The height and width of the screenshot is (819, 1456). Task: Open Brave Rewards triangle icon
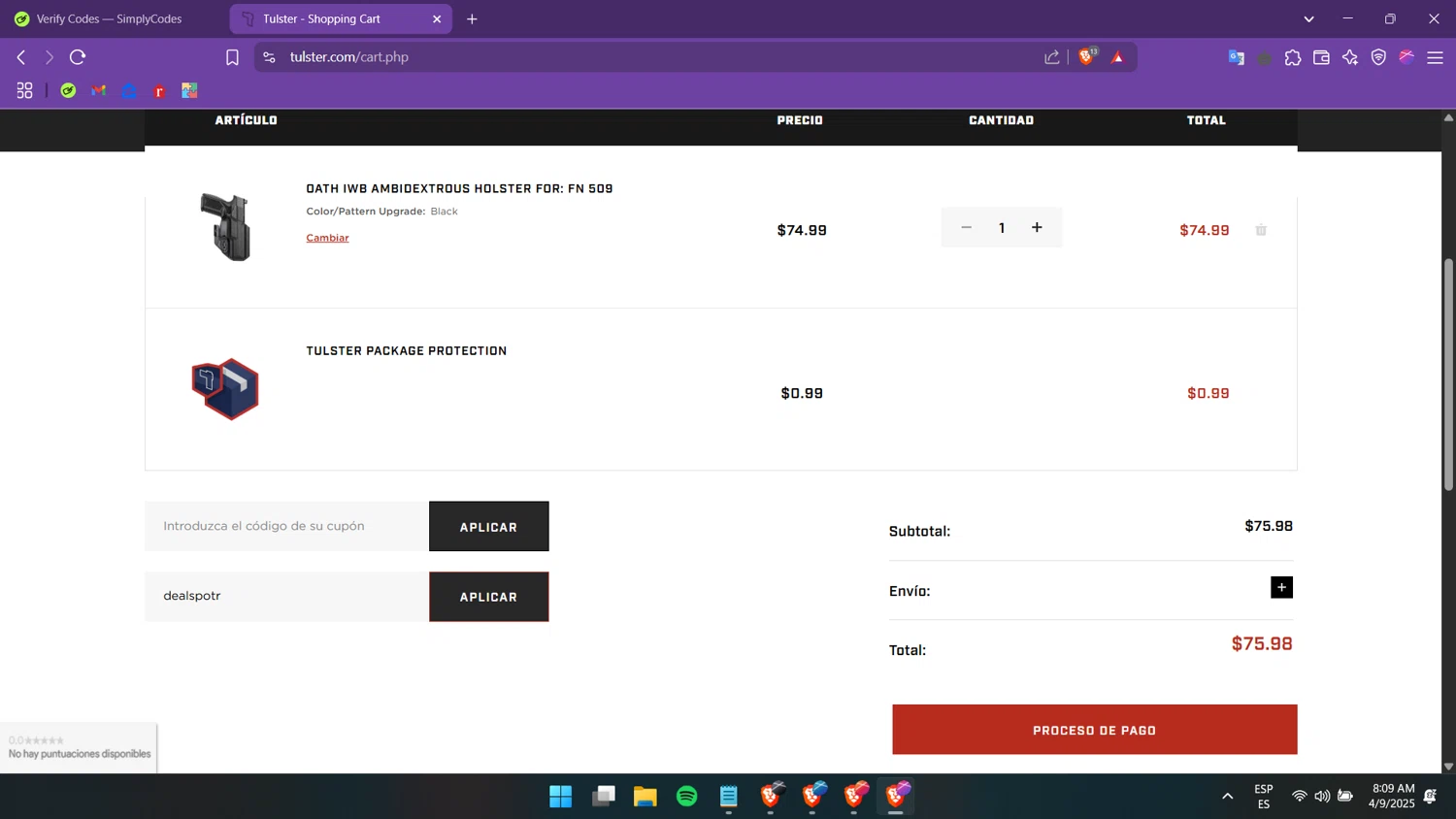click(x=1117, y=57)
